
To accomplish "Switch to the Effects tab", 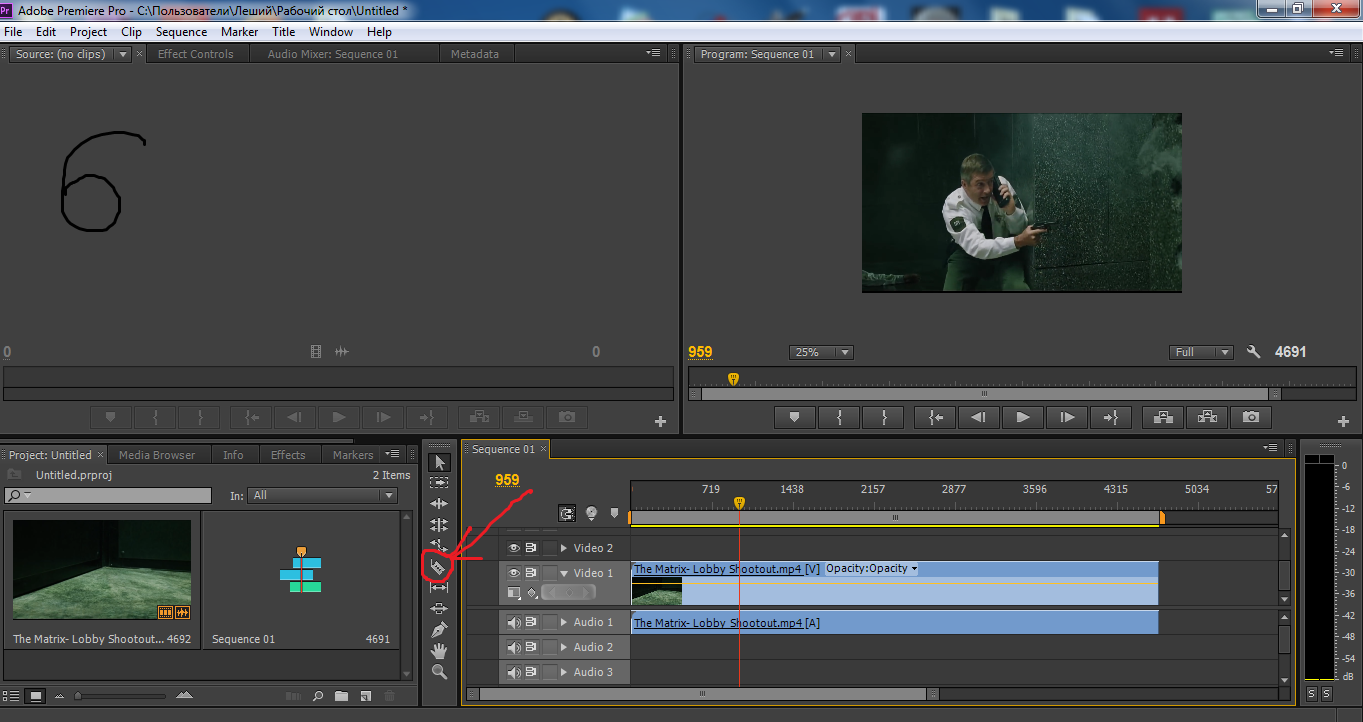I will 288,455.
